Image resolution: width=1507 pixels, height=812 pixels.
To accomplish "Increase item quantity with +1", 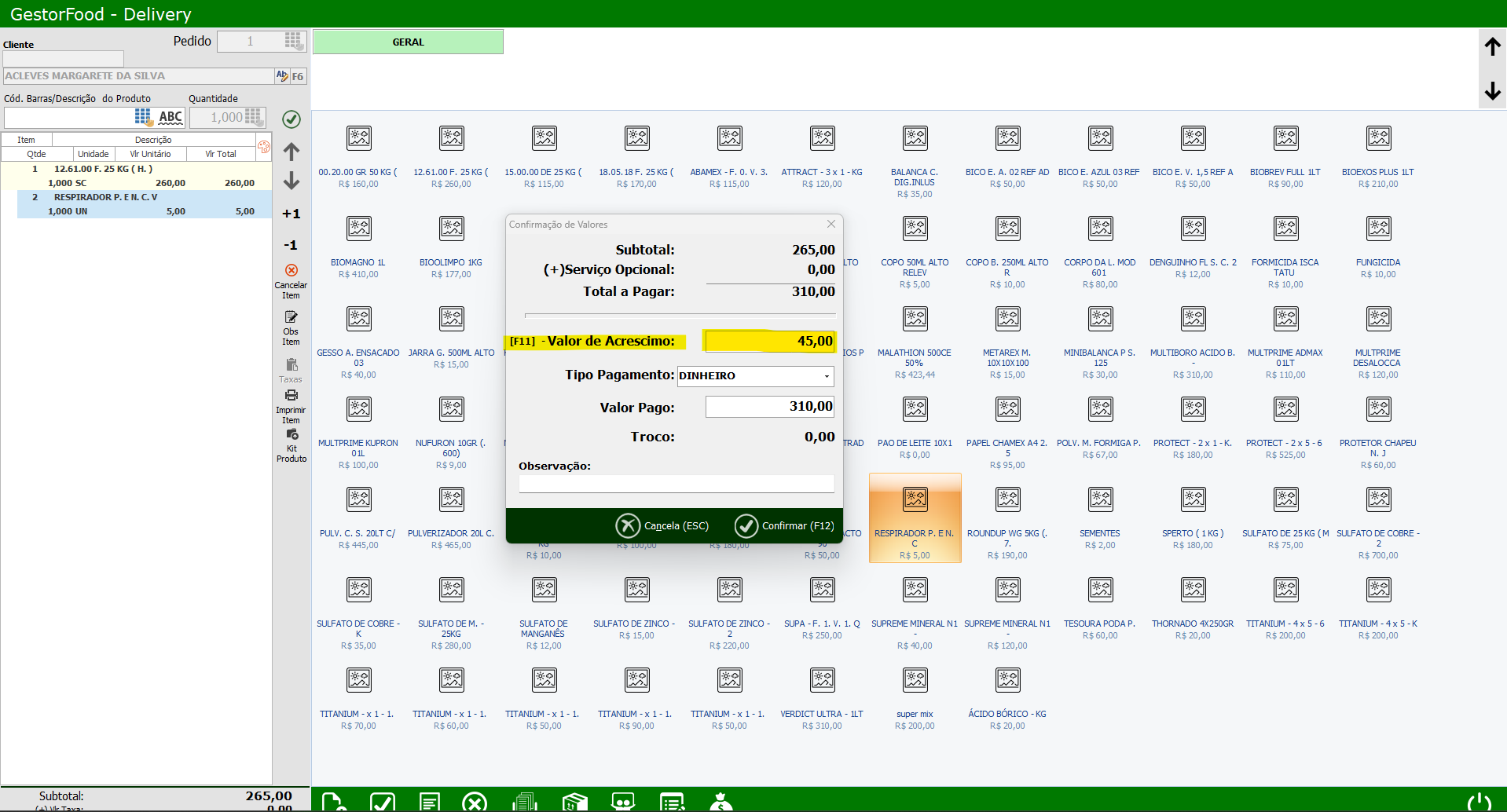I will 291,214.
